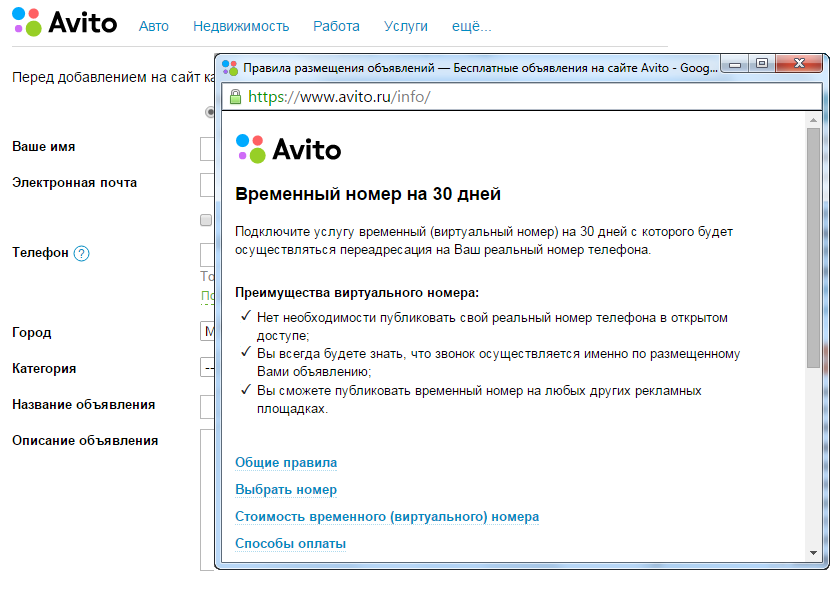Click the Перед добавлением на сайт text

point(113,77)
